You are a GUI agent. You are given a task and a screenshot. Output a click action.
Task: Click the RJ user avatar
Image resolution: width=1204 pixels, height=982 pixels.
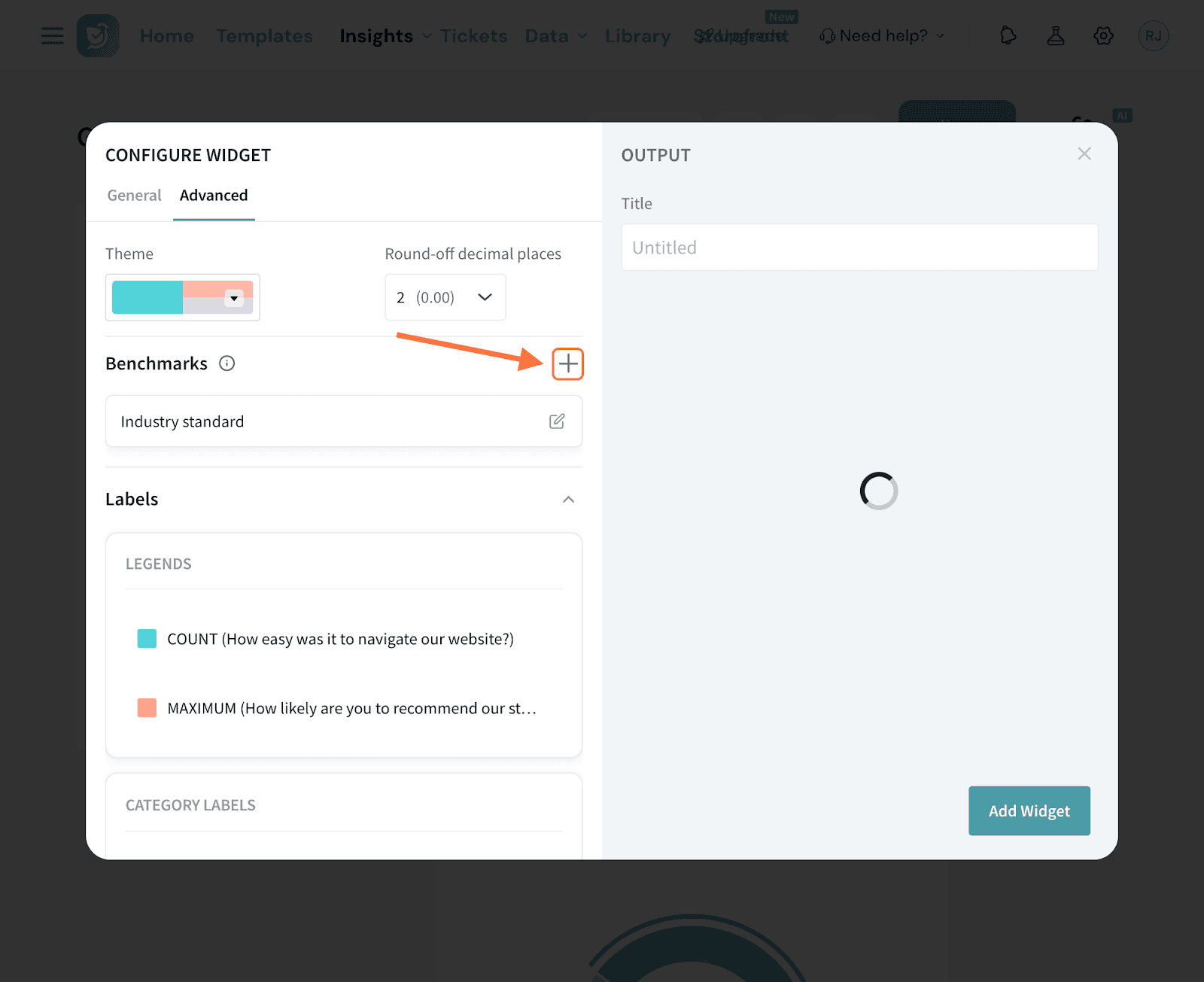point(1153,35)
